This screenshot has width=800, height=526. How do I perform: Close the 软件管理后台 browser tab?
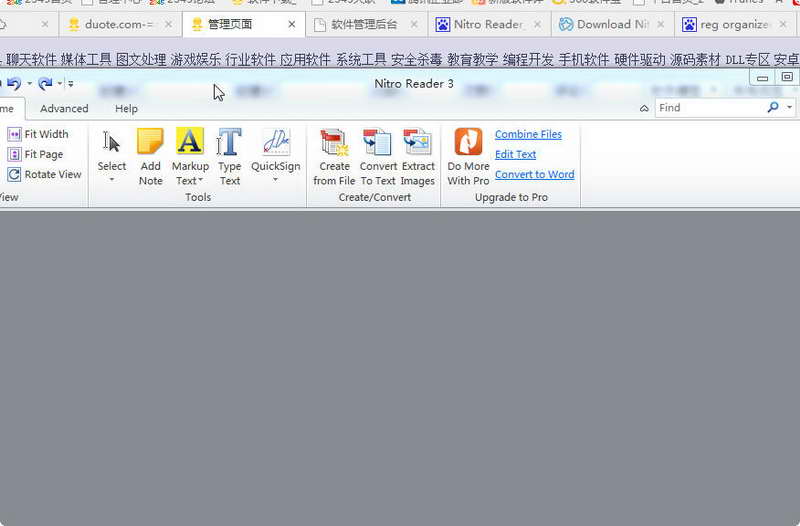pos(414,24)
